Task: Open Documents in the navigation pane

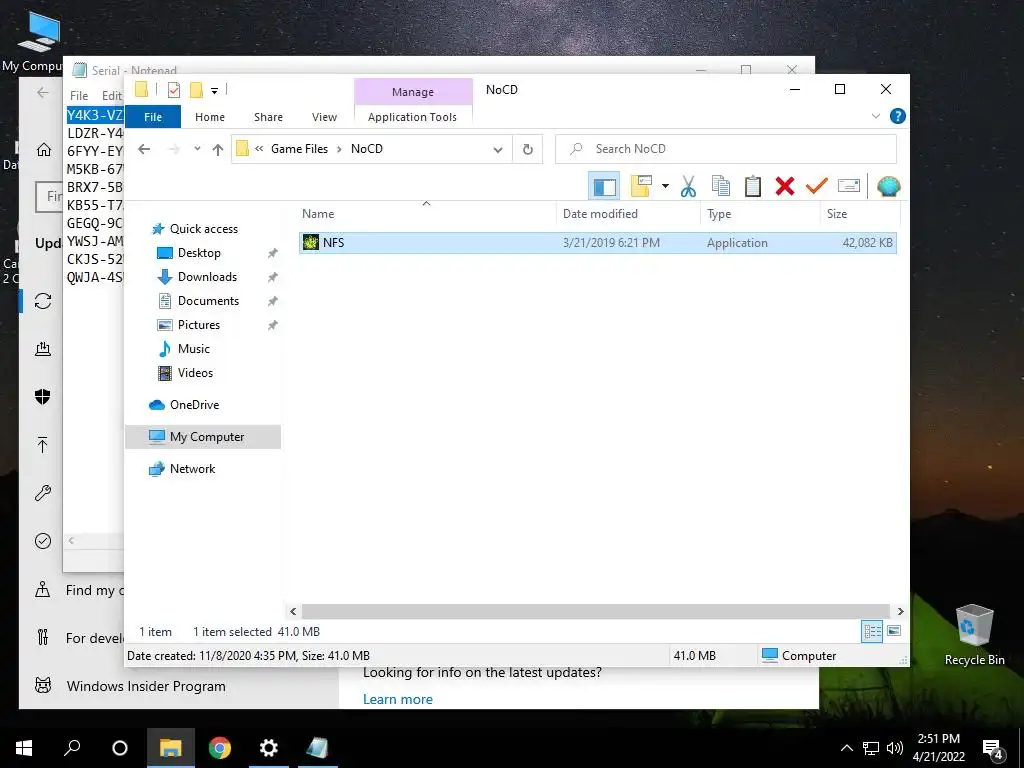Action: click(208, 301)
